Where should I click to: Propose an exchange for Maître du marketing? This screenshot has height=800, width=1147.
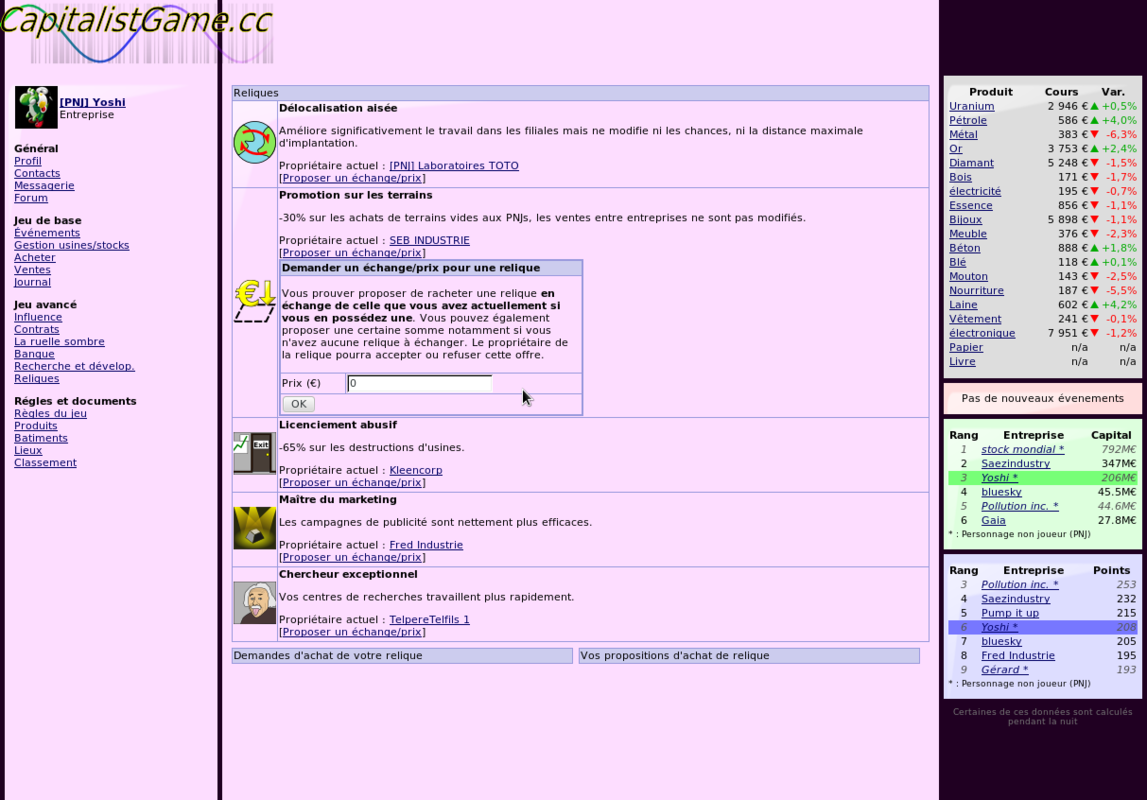coord(352,557)
